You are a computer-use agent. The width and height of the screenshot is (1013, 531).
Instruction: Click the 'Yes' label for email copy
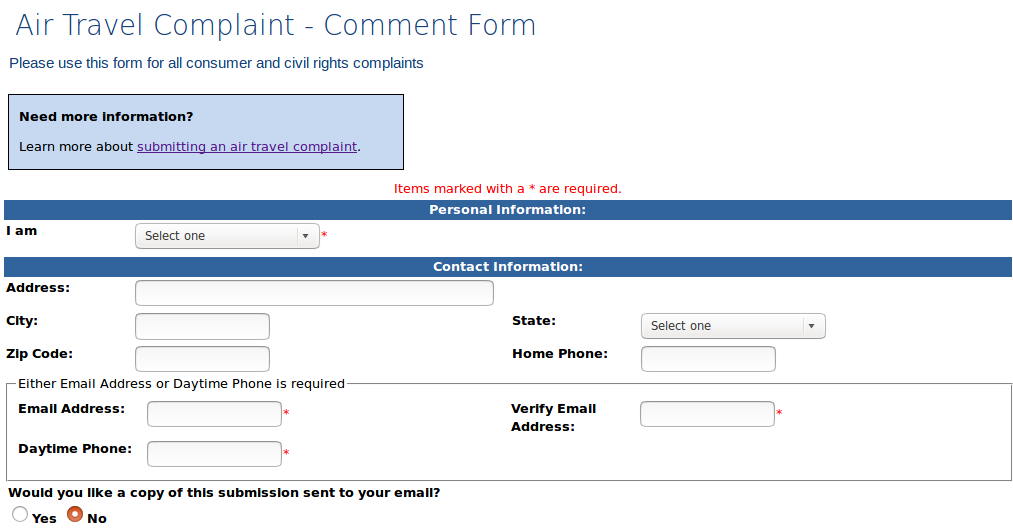[44, 519]
